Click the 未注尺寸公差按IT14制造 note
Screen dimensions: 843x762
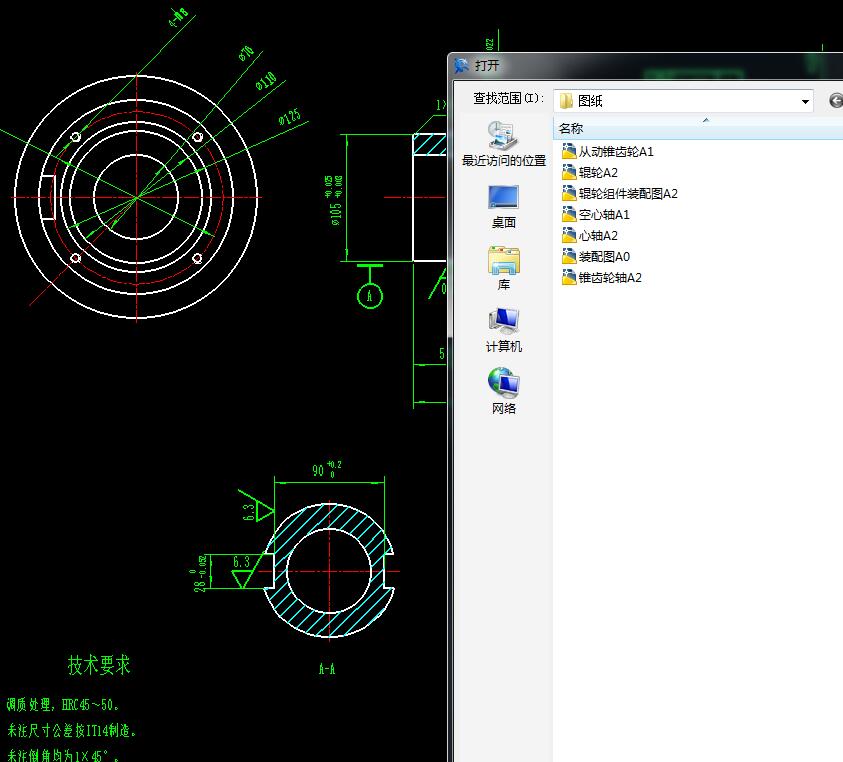pos(72,731)
